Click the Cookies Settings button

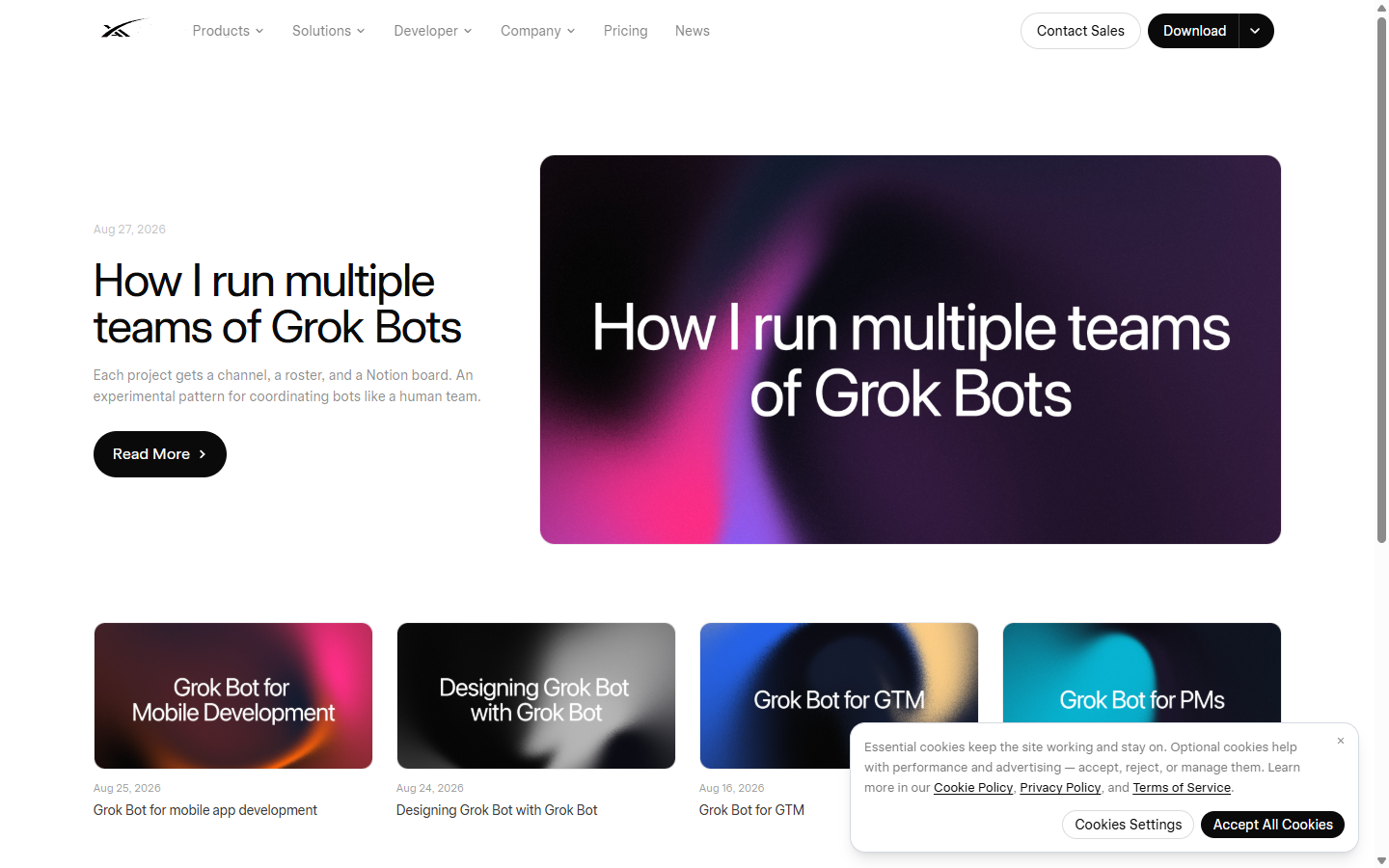click(1129, 825)
